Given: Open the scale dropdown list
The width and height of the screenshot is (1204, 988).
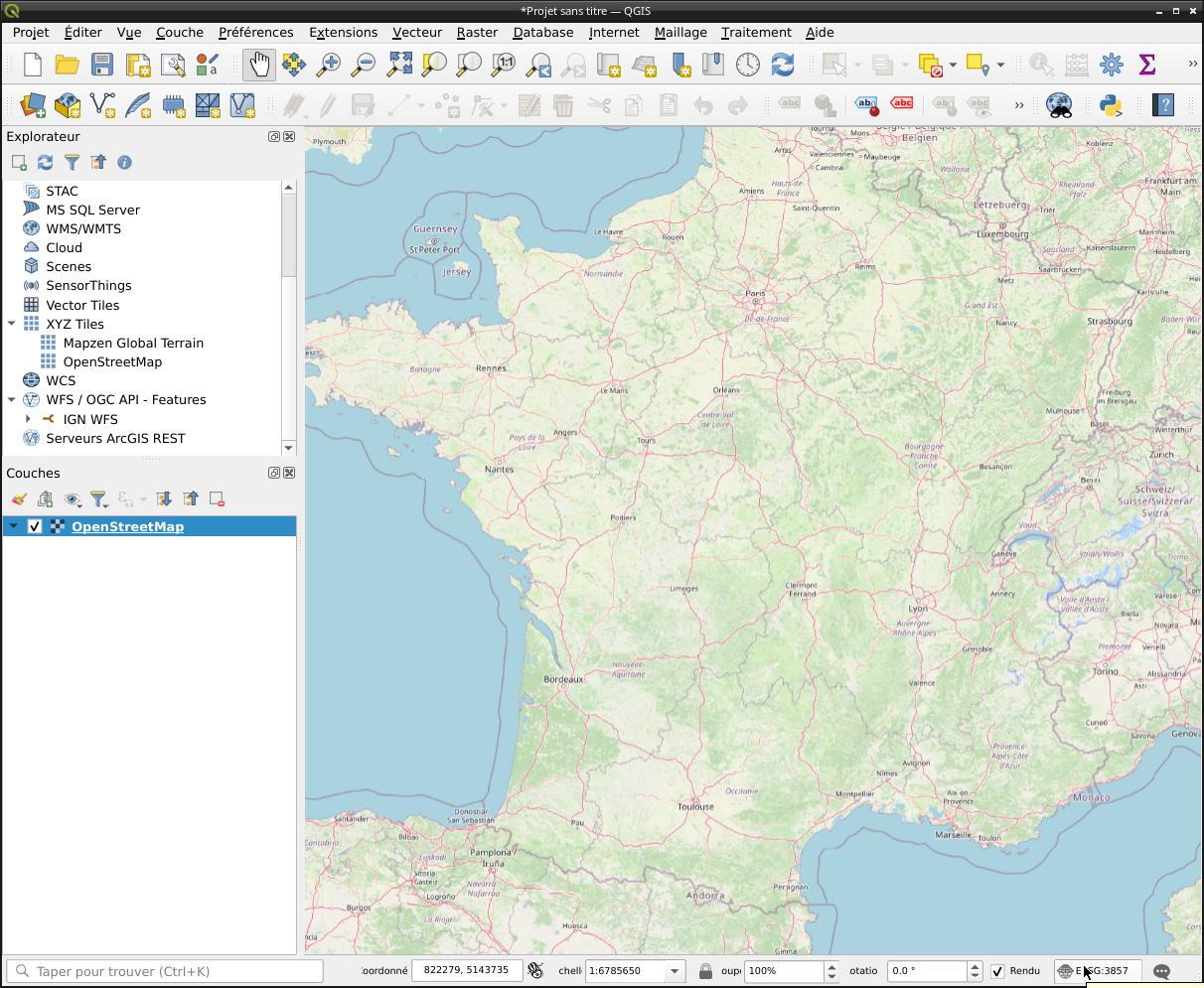Looking at the screenshot, I should 675,971.
